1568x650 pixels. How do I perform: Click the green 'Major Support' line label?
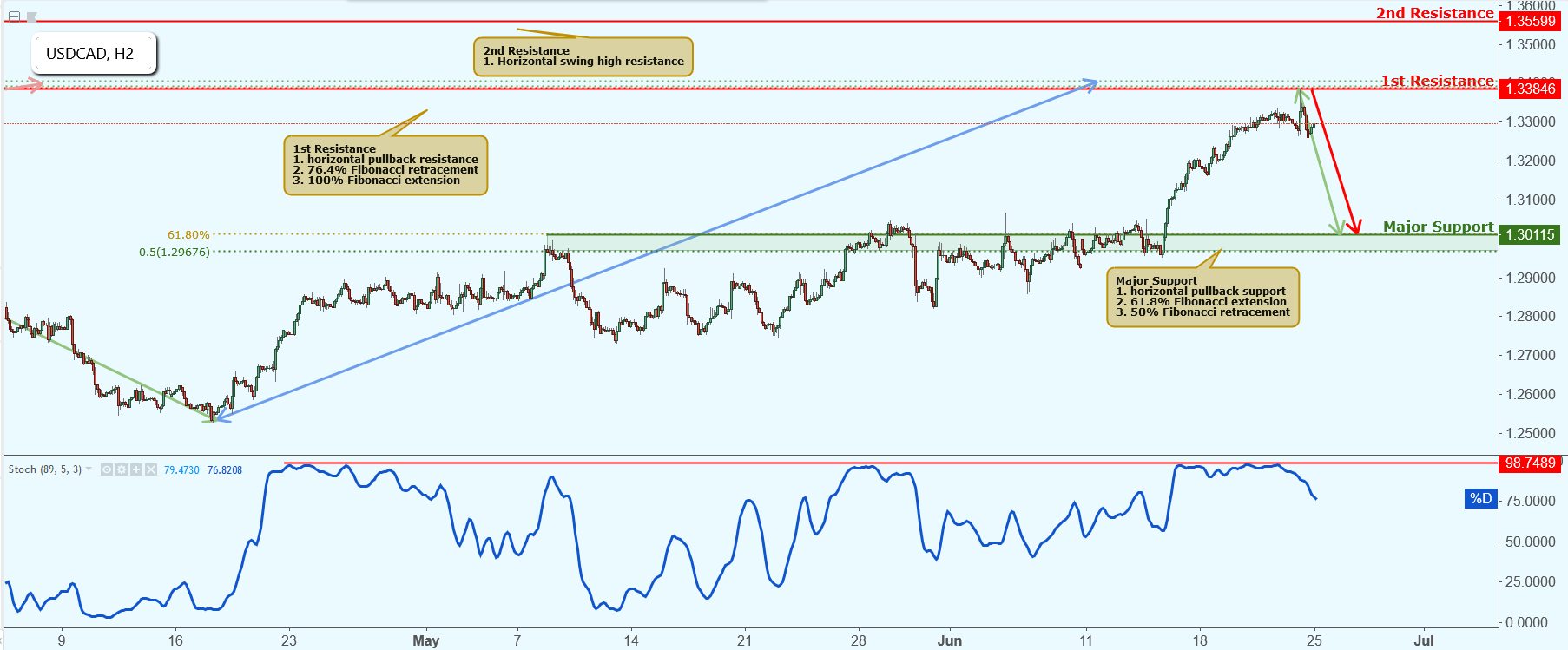[1438, 227]
